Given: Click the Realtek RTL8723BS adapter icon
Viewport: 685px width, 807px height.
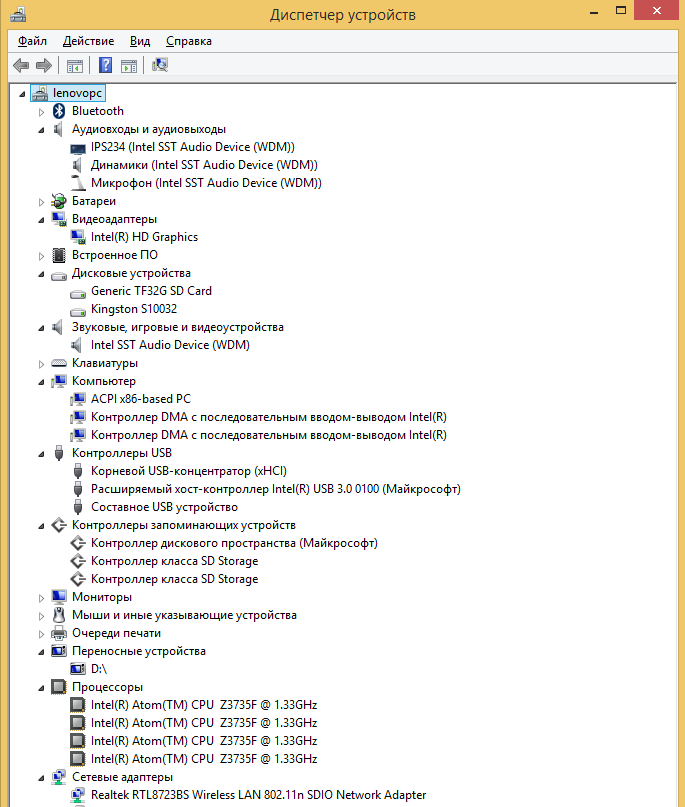Looking at the screenshot, I should (x=78, y=795).
